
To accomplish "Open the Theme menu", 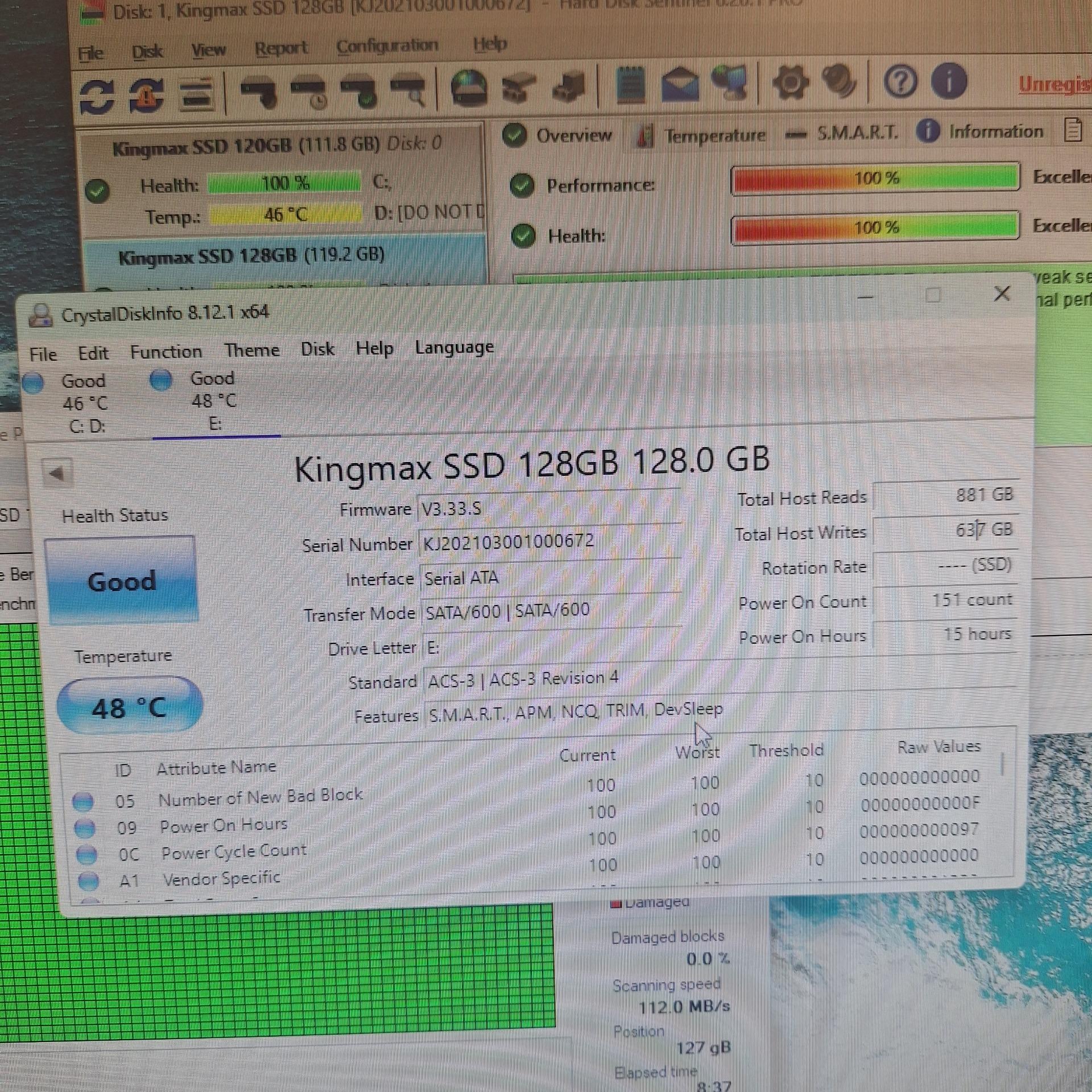I will click(x=251, y=350).
